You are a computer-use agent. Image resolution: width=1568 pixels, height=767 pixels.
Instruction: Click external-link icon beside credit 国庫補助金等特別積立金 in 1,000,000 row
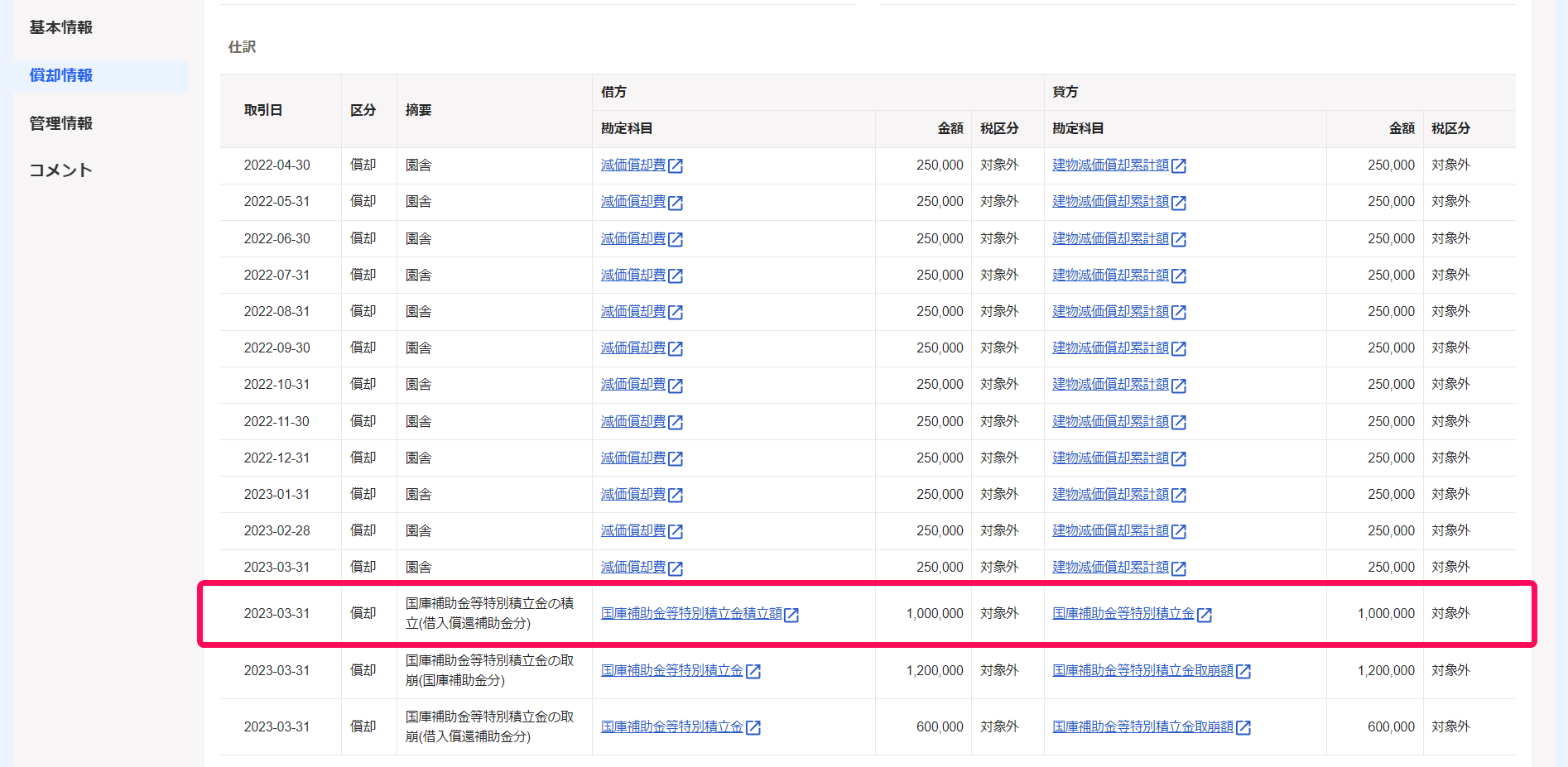coord(1205,615)
